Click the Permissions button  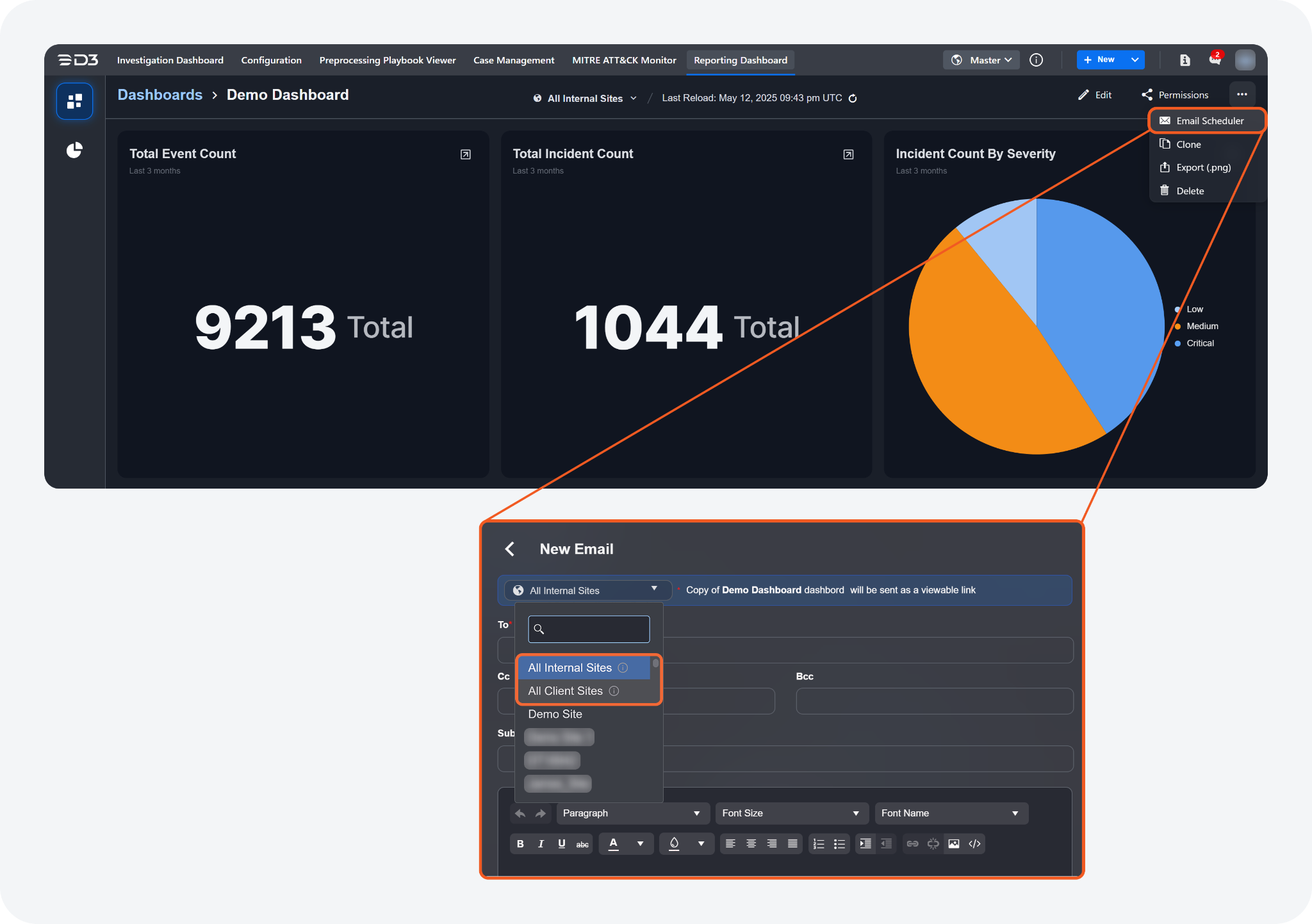(1175, 95)
